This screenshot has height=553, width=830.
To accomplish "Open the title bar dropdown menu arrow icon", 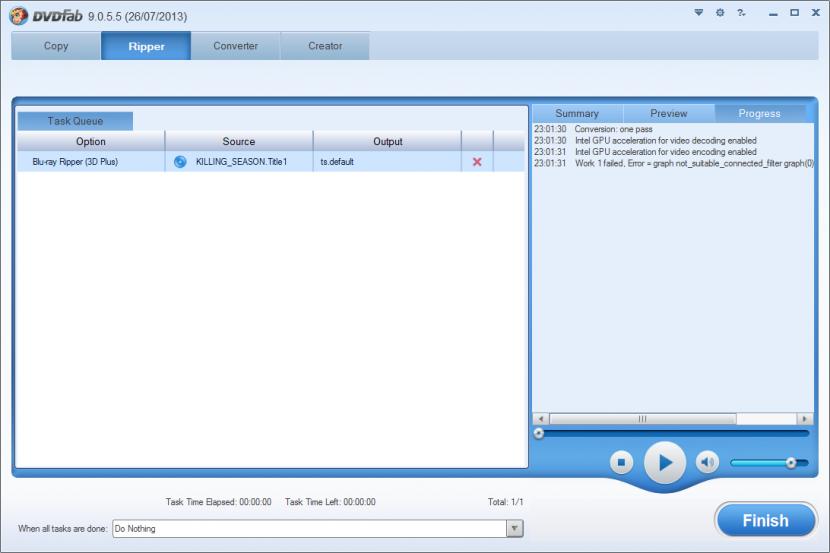I will pyautogui.click(x=699, y=12).
